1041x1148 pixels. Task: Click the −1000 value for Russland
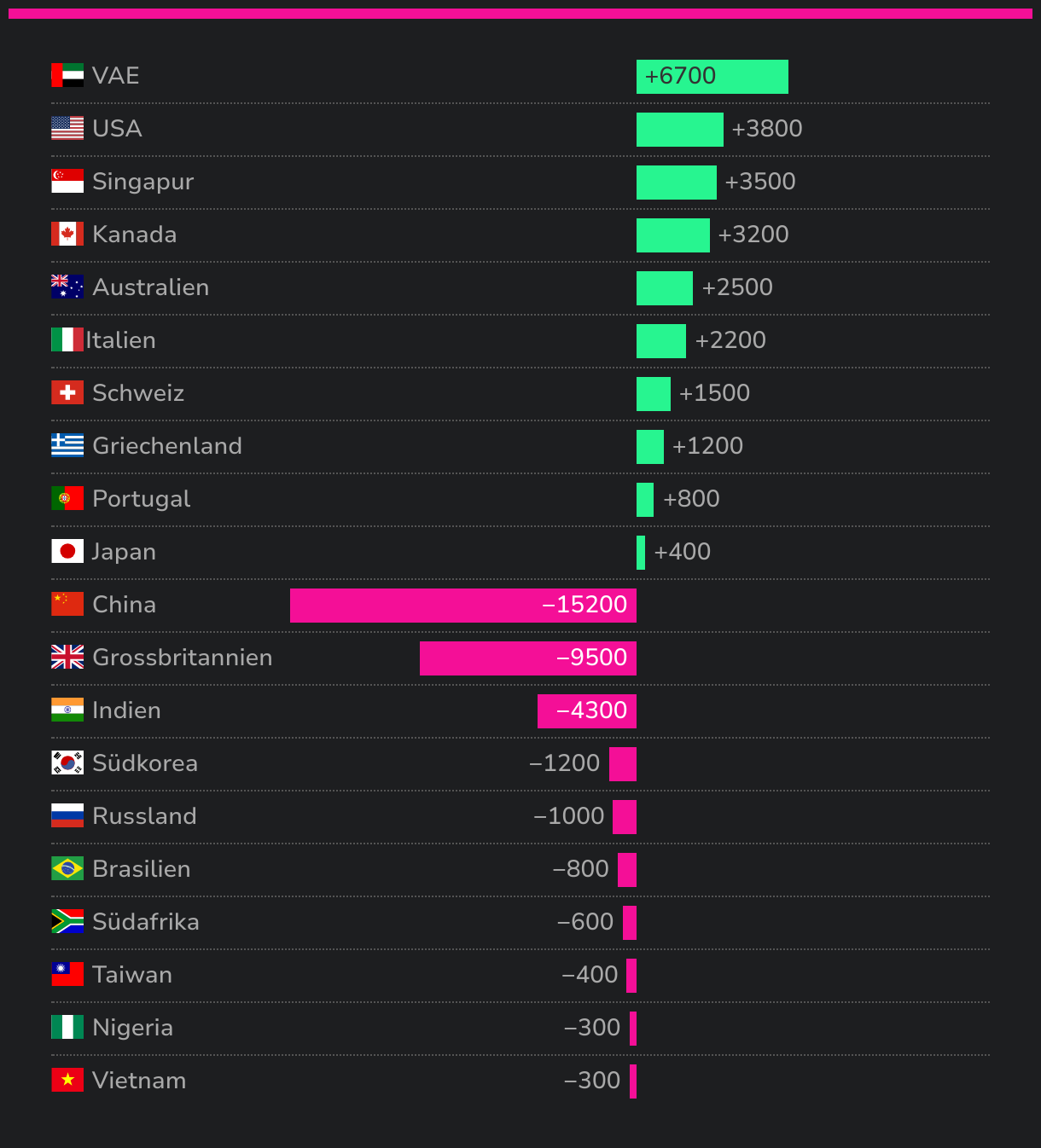(569, 816)
